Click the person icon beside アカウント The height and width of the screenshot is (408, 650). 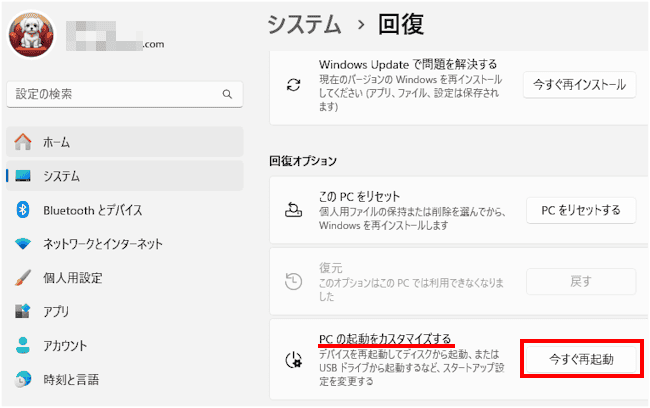[23, 345]
